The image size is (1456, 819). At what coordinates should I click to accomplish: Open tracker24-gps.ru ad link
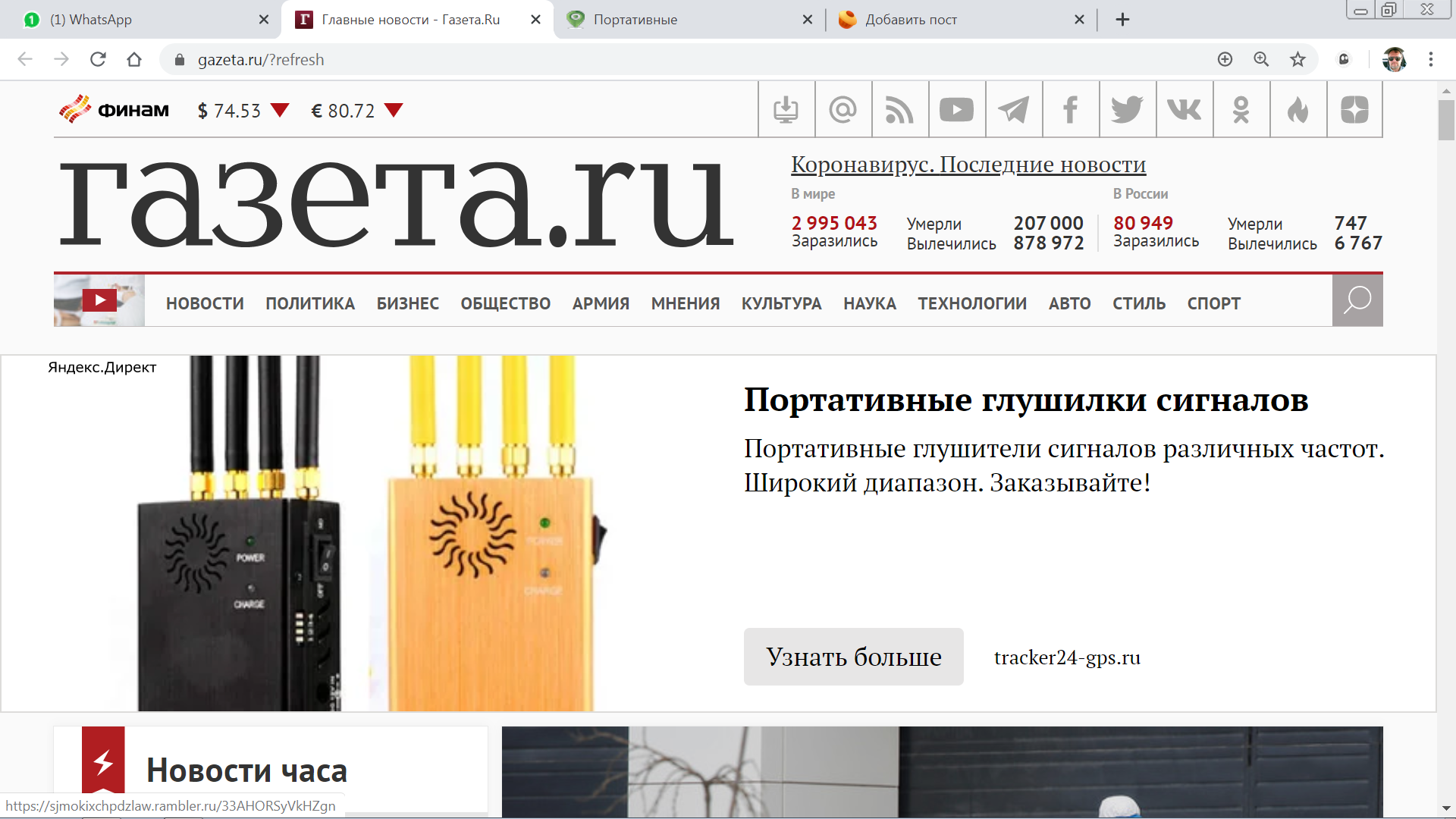click(x=1067, y=657)
